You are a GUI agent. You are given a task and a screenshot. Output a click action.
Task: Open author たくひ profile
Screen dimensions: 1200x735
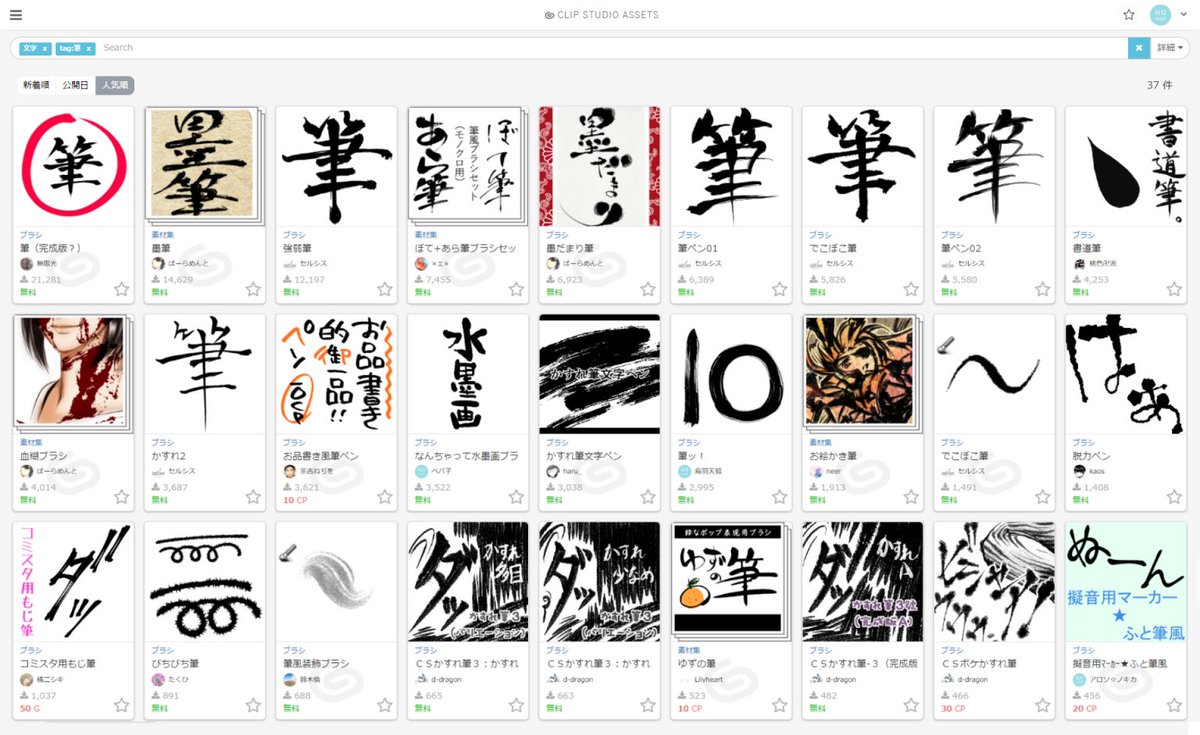[x=179, y=679]
